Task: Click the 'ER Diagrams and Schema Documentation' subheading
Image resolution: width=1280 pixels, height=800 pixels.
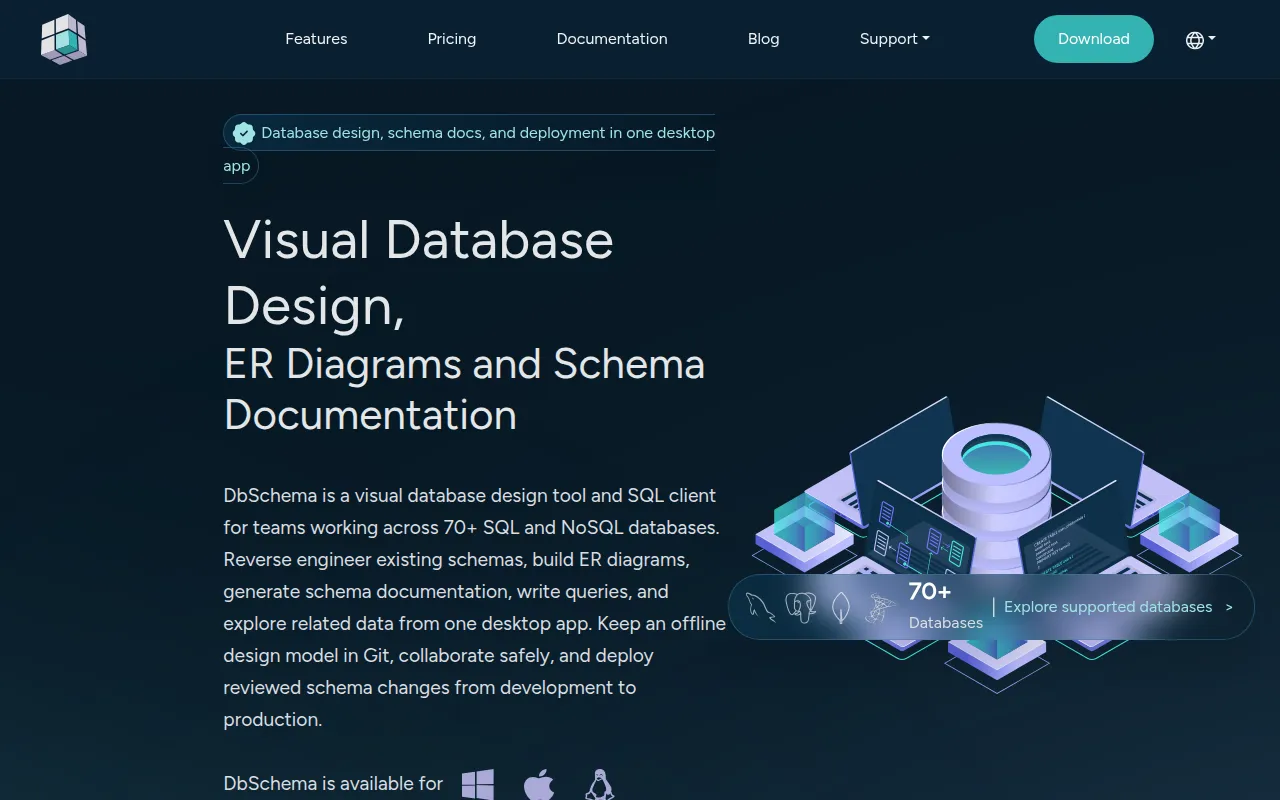Action: pos(464,389)
